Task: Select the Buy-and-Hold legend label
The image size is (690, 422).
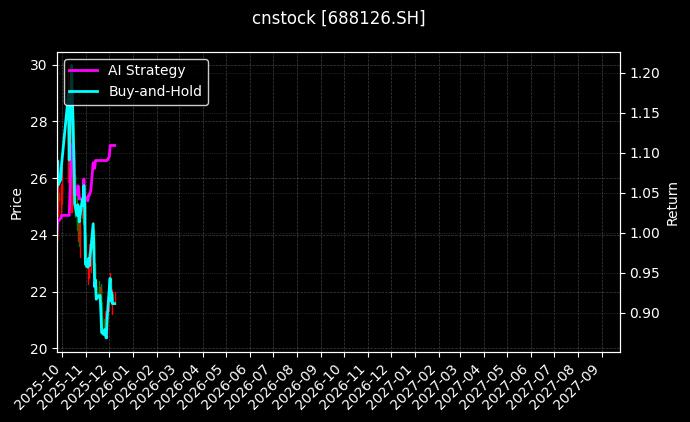Action: 155,92
